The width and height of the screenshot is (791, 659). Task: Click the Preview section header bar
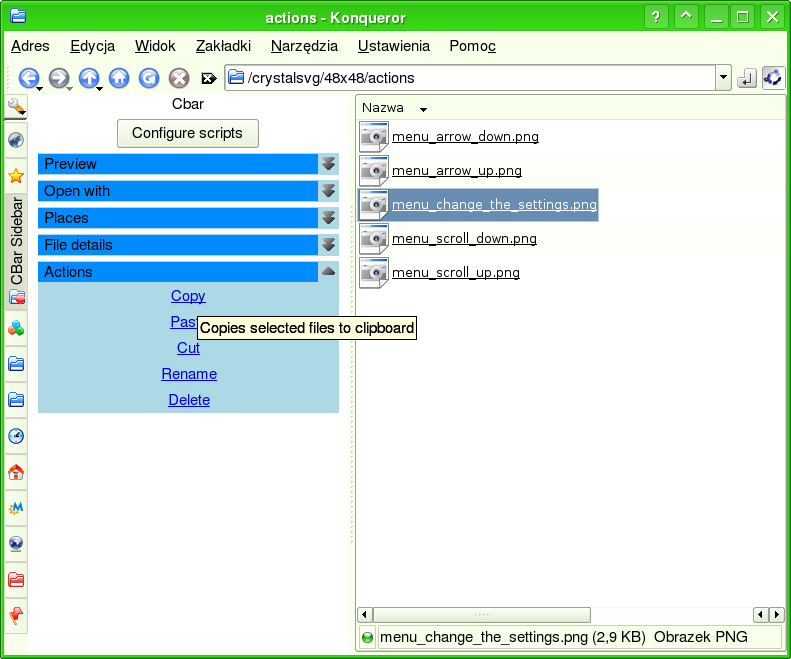point(178,164)
